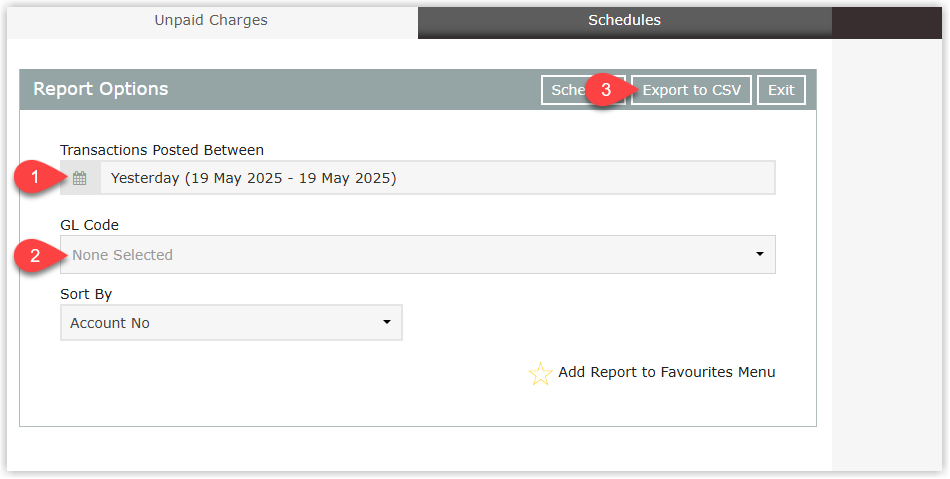Viewport: 950px width, 479px height.
Task: Click the Exit button
Action: [781, 90]
